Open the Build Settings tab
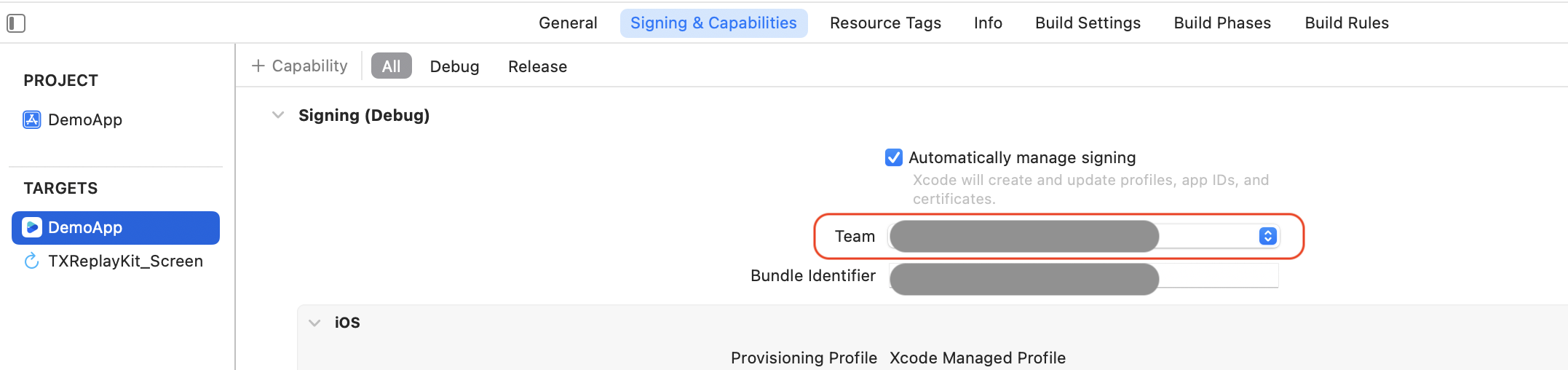This screenshot has height=370, width=1568. (1088, 23)
